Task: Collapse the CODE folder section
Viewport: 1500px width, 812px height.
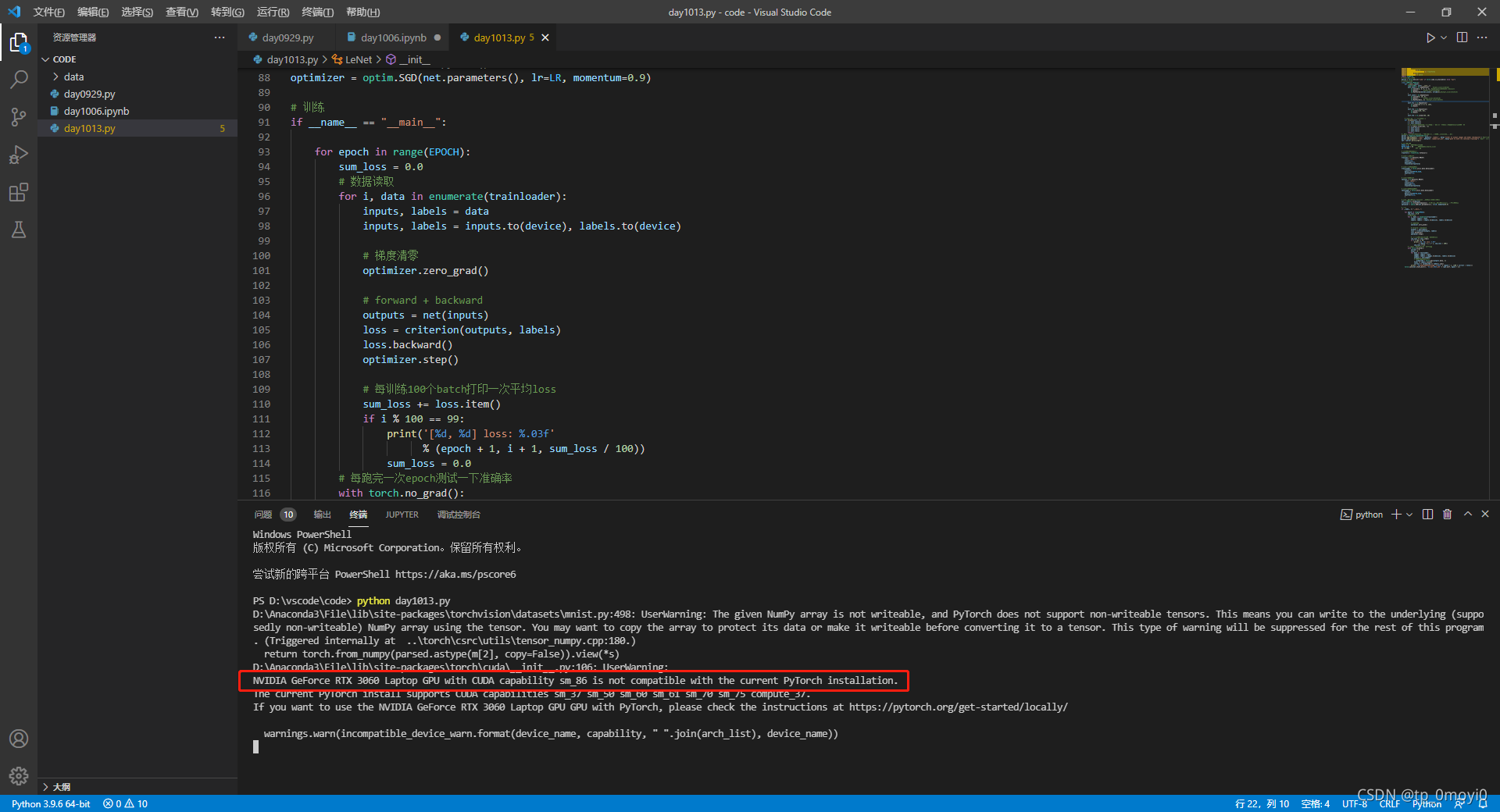Action: (x=137, y=59)
